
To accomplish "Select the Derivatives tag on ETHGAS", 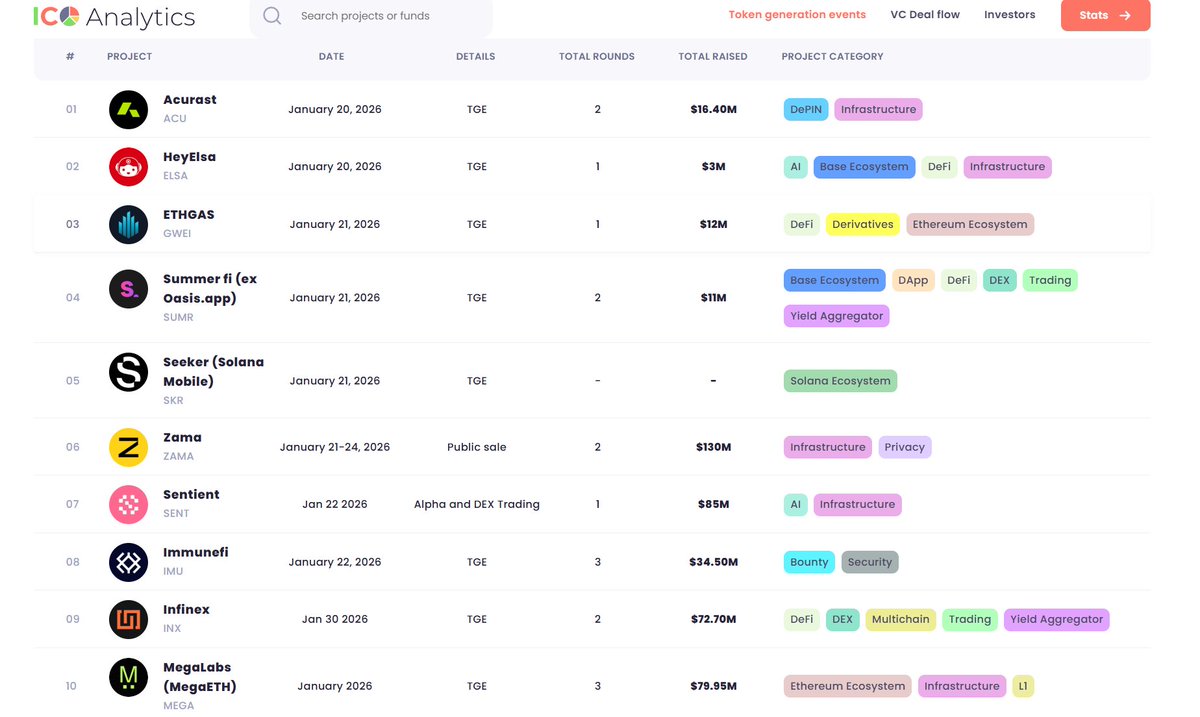I will click(x=863, y=224).
